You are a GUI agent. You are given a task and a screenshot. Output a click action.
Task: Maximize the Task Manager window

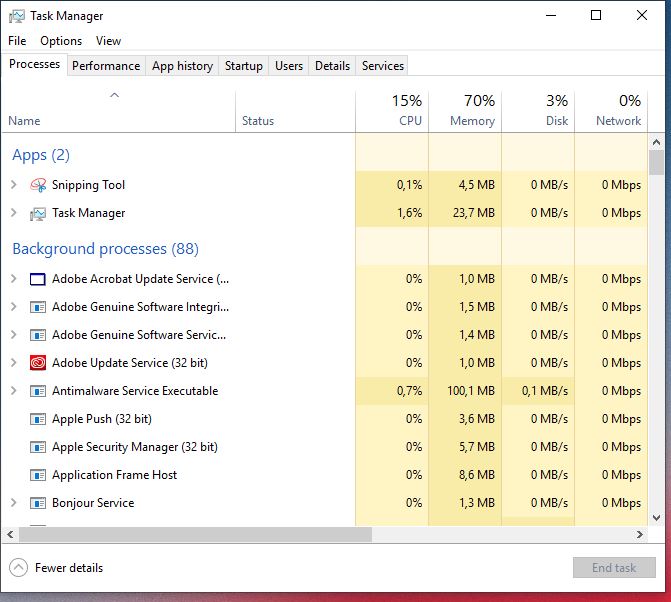(x=596, y=15)
